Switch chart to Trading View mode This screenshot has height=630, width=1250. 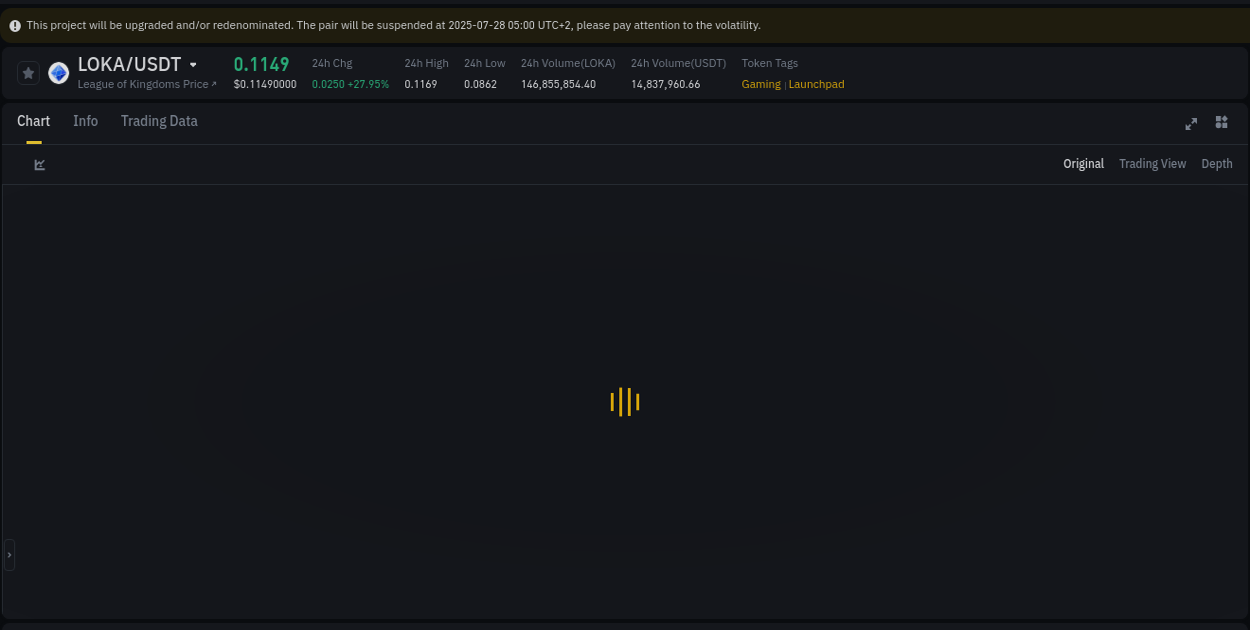(1152, 163)
